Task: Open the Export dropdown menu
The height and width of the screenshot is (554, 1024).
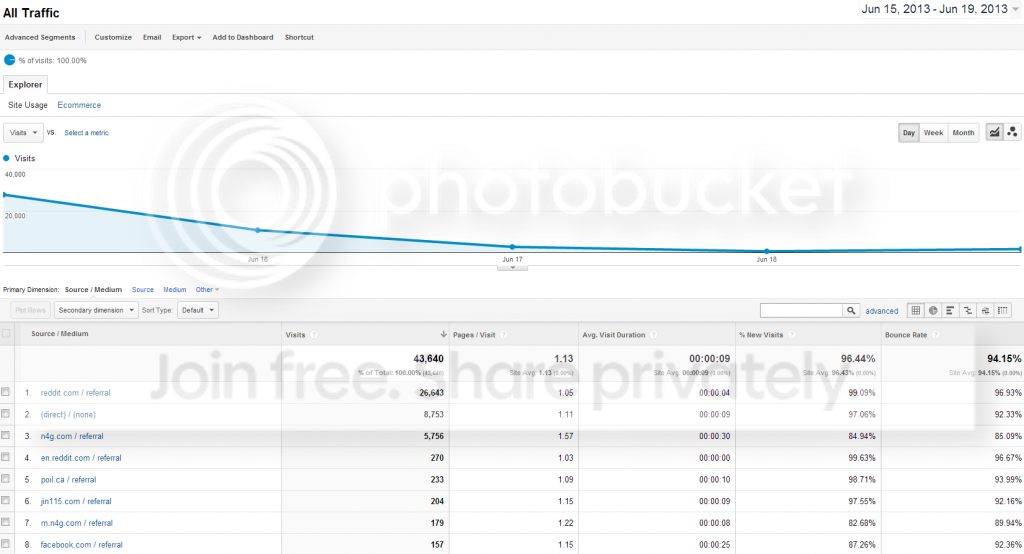Action: pyautogui.click(x=186, y=37)
